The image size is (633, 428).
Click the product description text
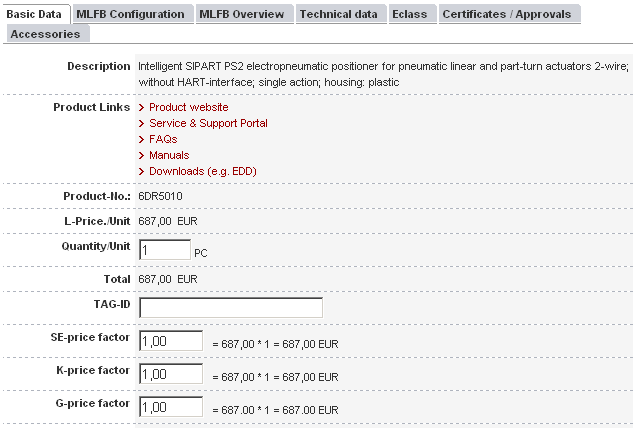pos(383,74)
